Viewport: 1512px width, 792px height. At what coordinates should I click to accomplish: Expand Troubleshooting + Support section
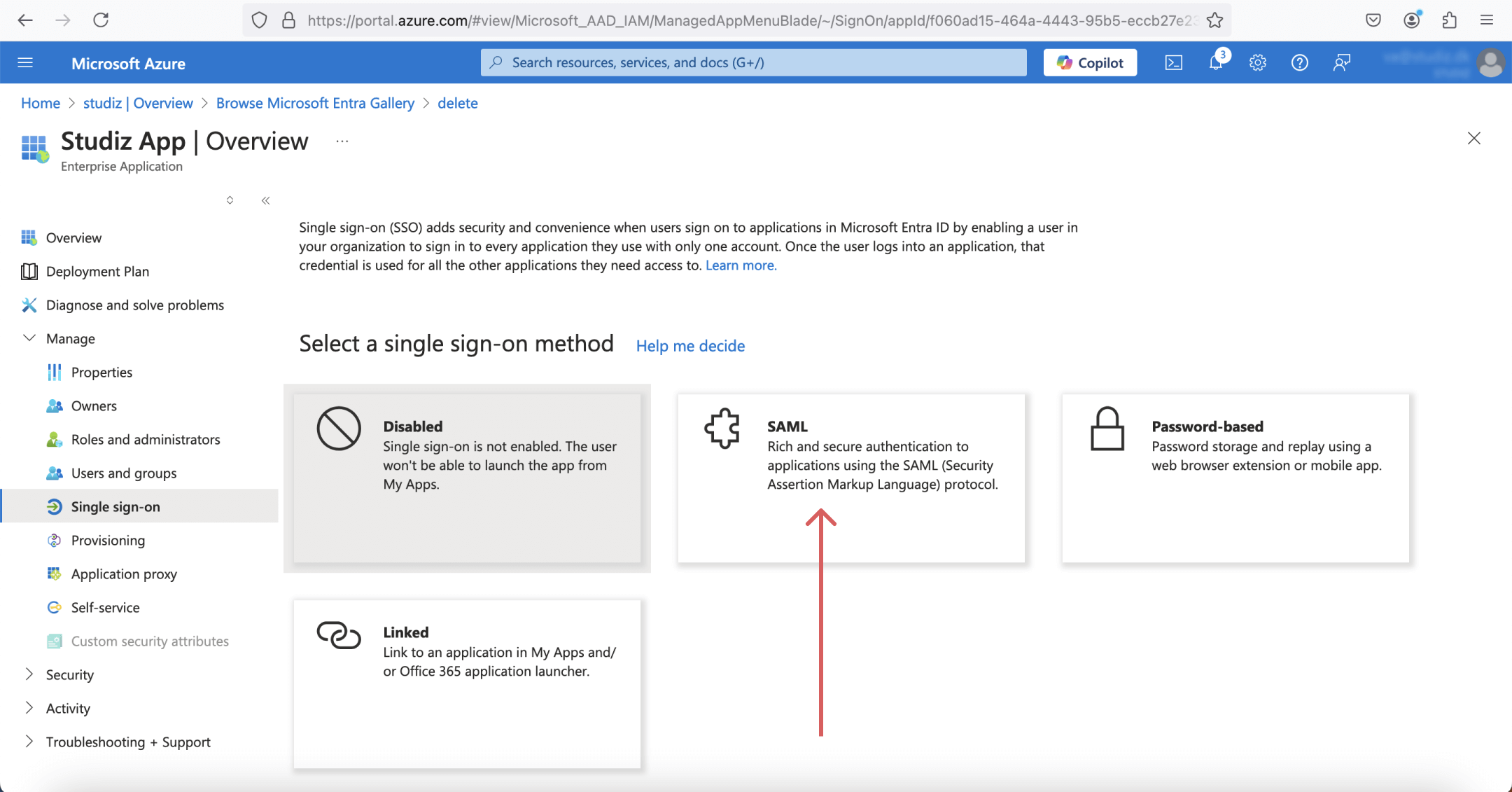coord(29,742)
